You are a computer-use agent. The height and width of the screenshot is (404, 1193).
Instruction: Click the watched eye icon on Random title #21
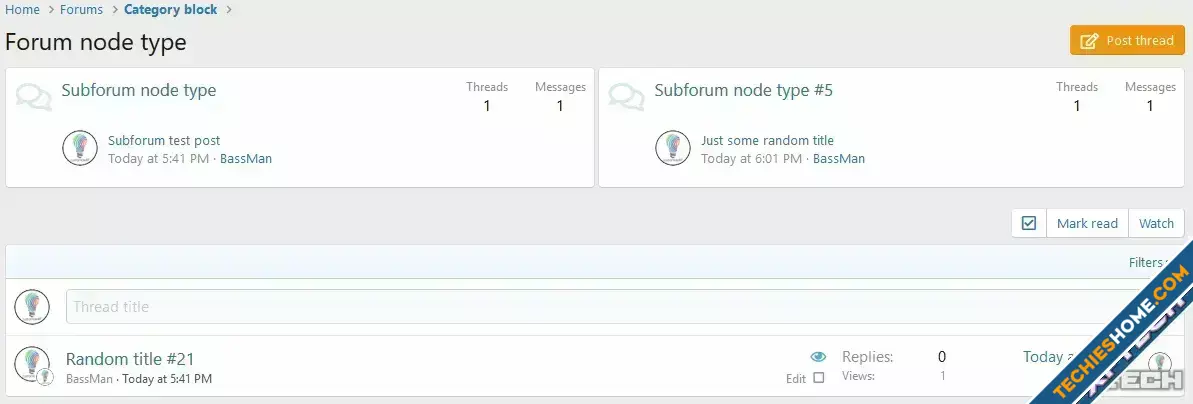tap(818, 357)
